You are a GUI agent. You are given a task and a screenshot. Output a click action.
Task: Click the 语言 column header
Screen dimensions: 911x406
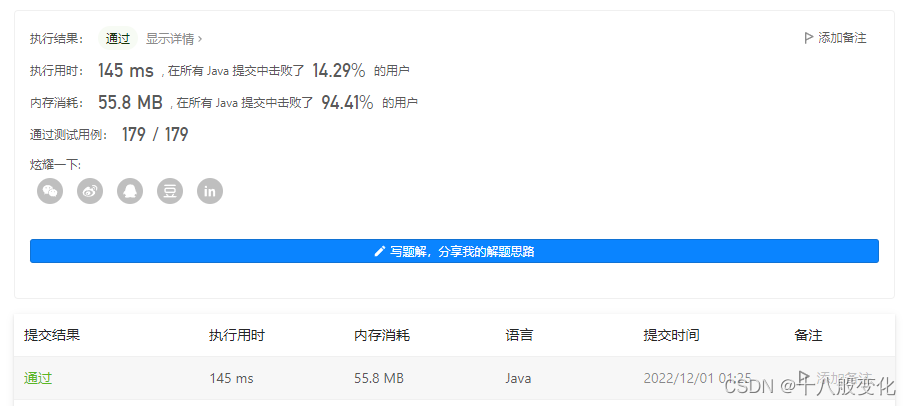coord(519,335)
